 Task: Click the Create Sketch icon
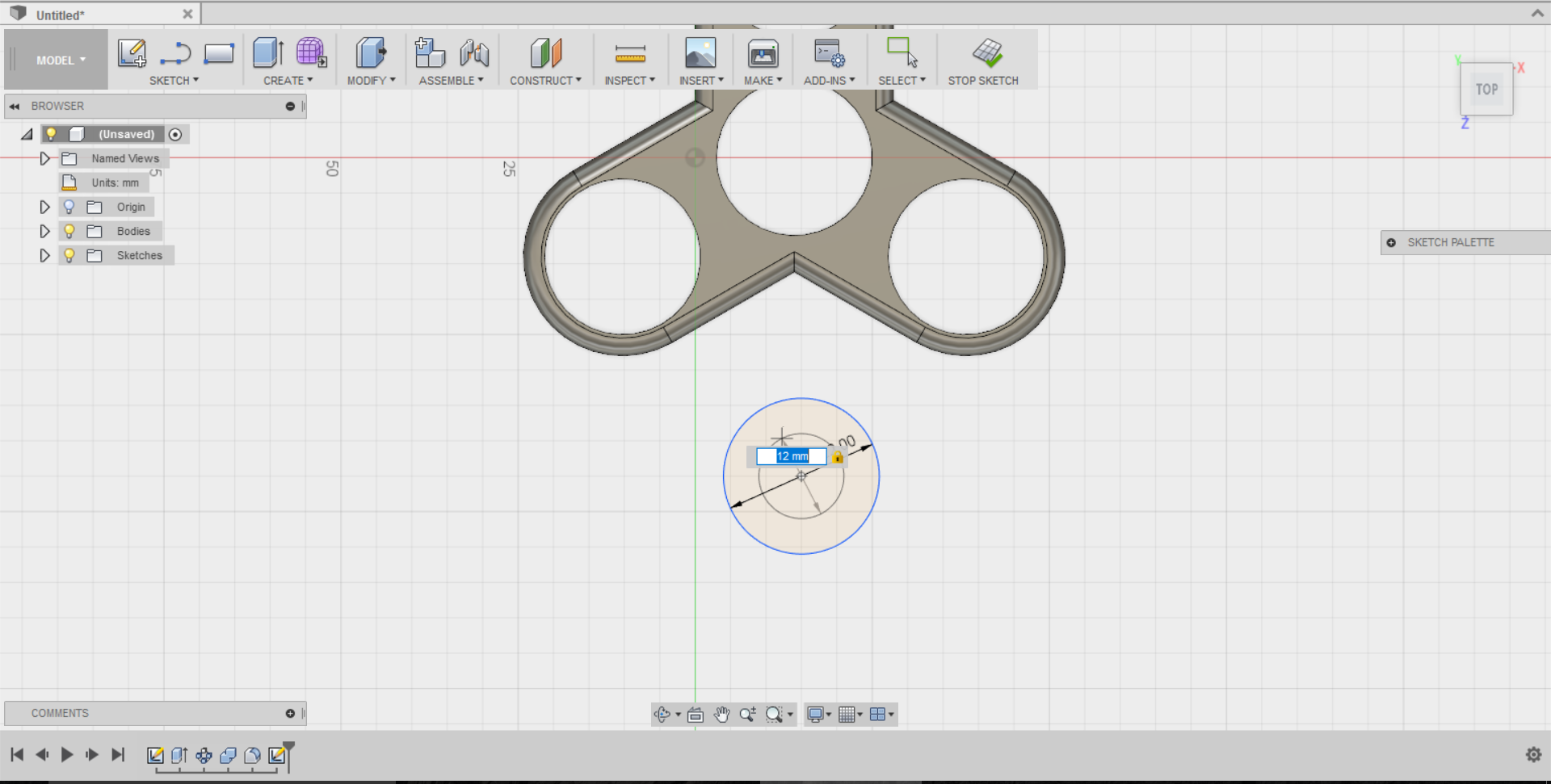tap(132, 53)
